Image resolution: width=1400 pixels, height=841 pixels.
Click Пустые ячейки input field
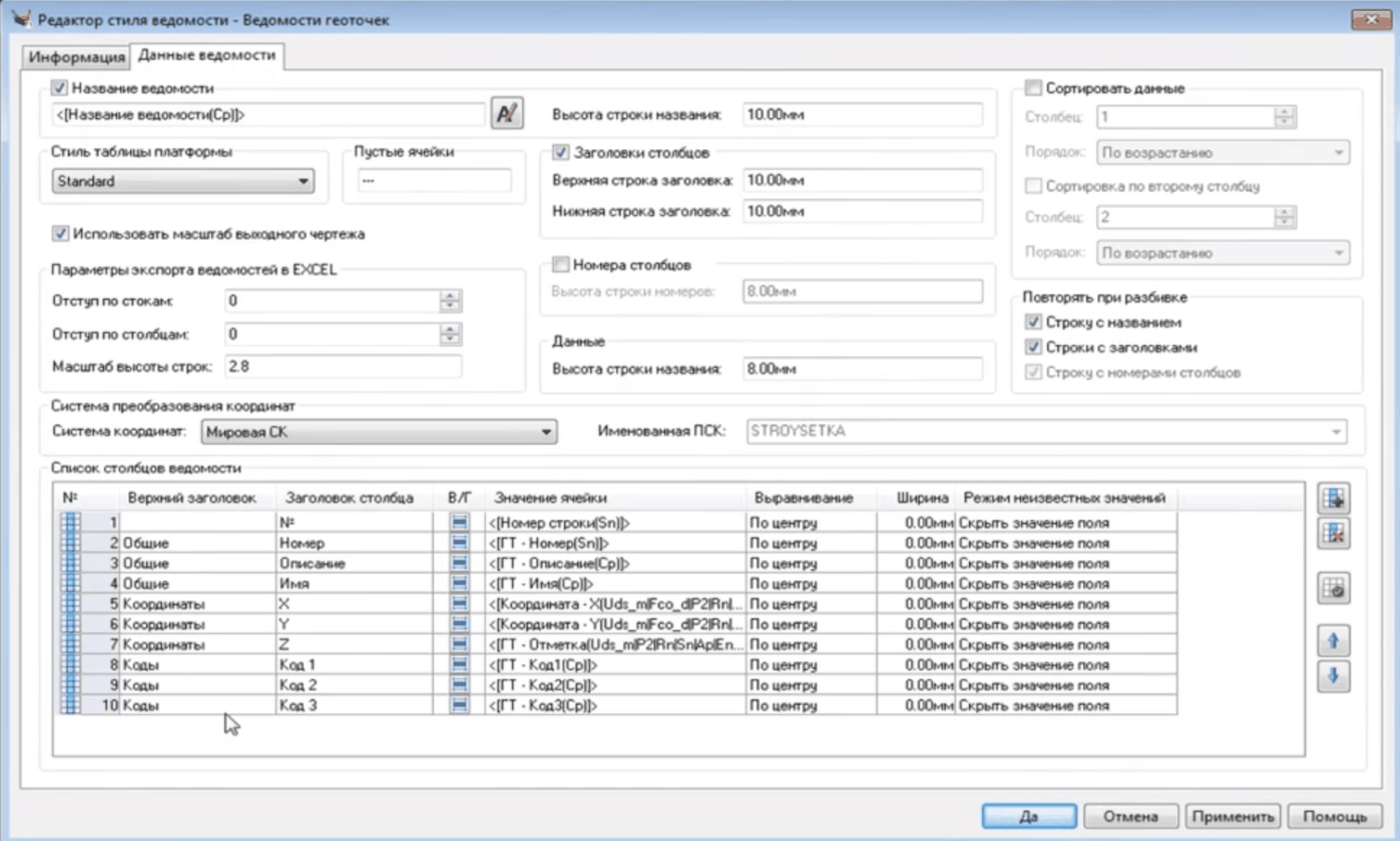click(x=435, y=181)
